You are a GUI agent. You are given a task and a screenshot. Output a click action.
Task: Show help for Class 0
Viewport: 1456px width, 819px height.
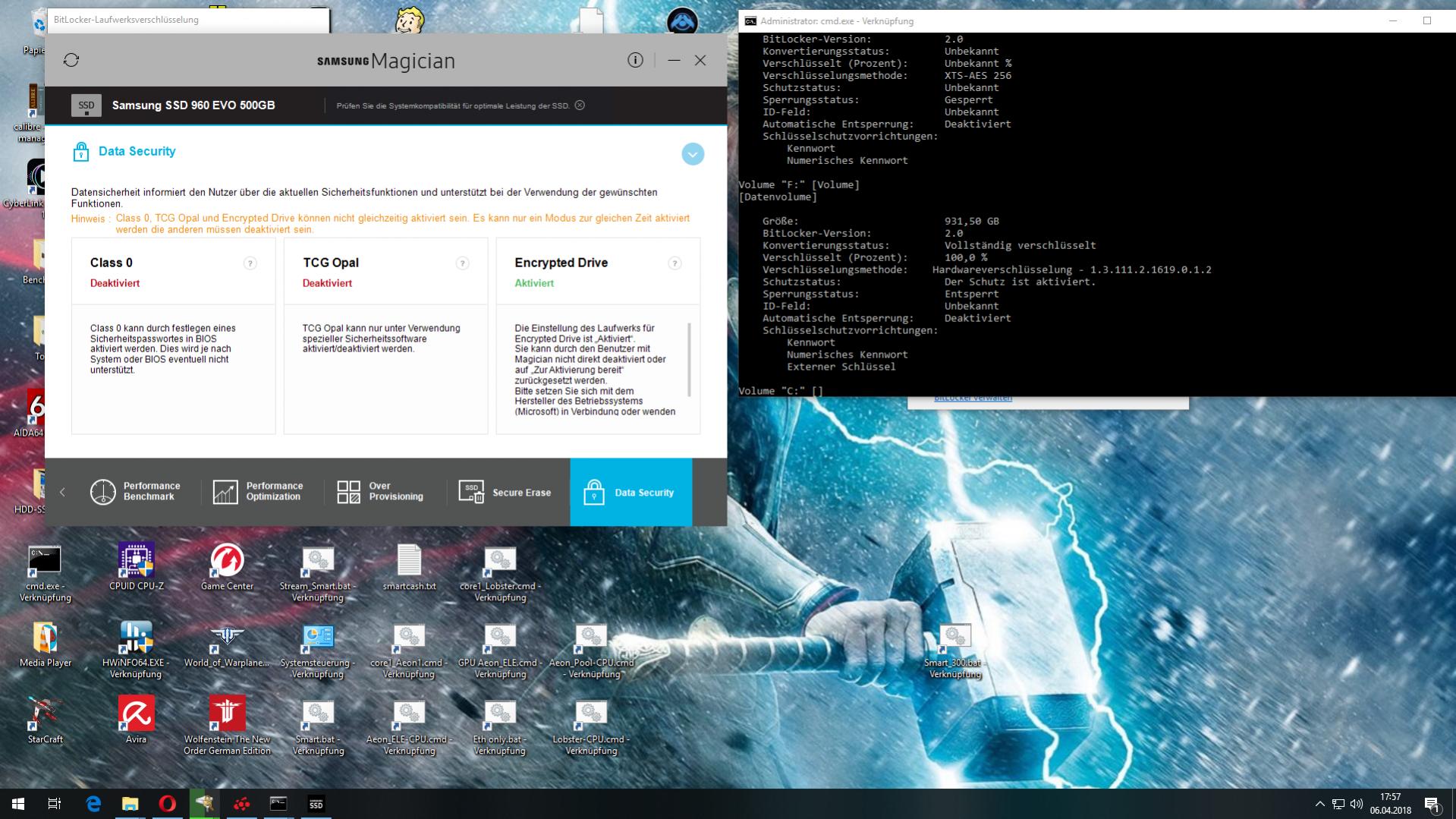tap(250, 263)
